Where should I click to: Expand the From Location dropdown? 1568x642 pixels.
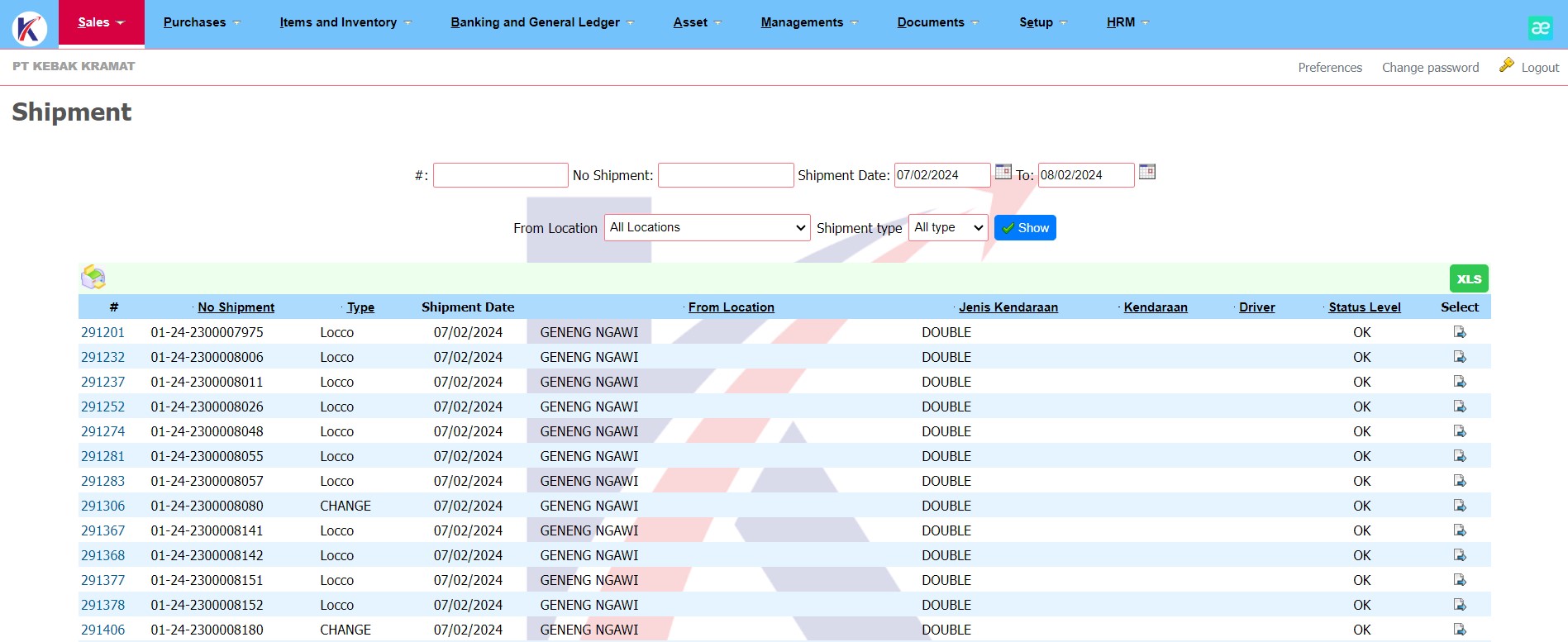coord(707,227)
